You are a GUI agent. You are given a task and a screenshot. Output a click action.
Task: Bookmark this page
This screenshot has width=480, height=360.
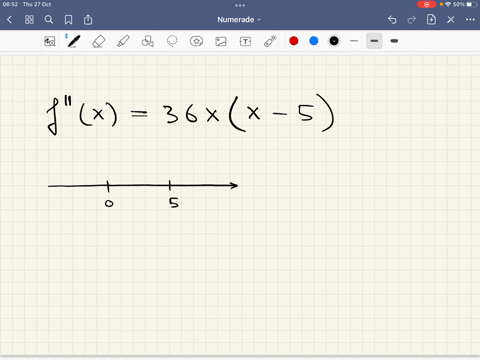(x=68, y=20)
